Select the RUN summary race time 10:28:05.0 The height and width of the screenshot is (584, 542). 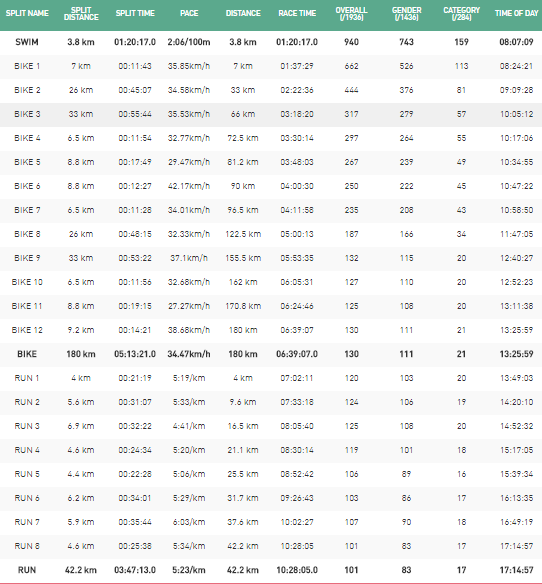tap(297, 570)
